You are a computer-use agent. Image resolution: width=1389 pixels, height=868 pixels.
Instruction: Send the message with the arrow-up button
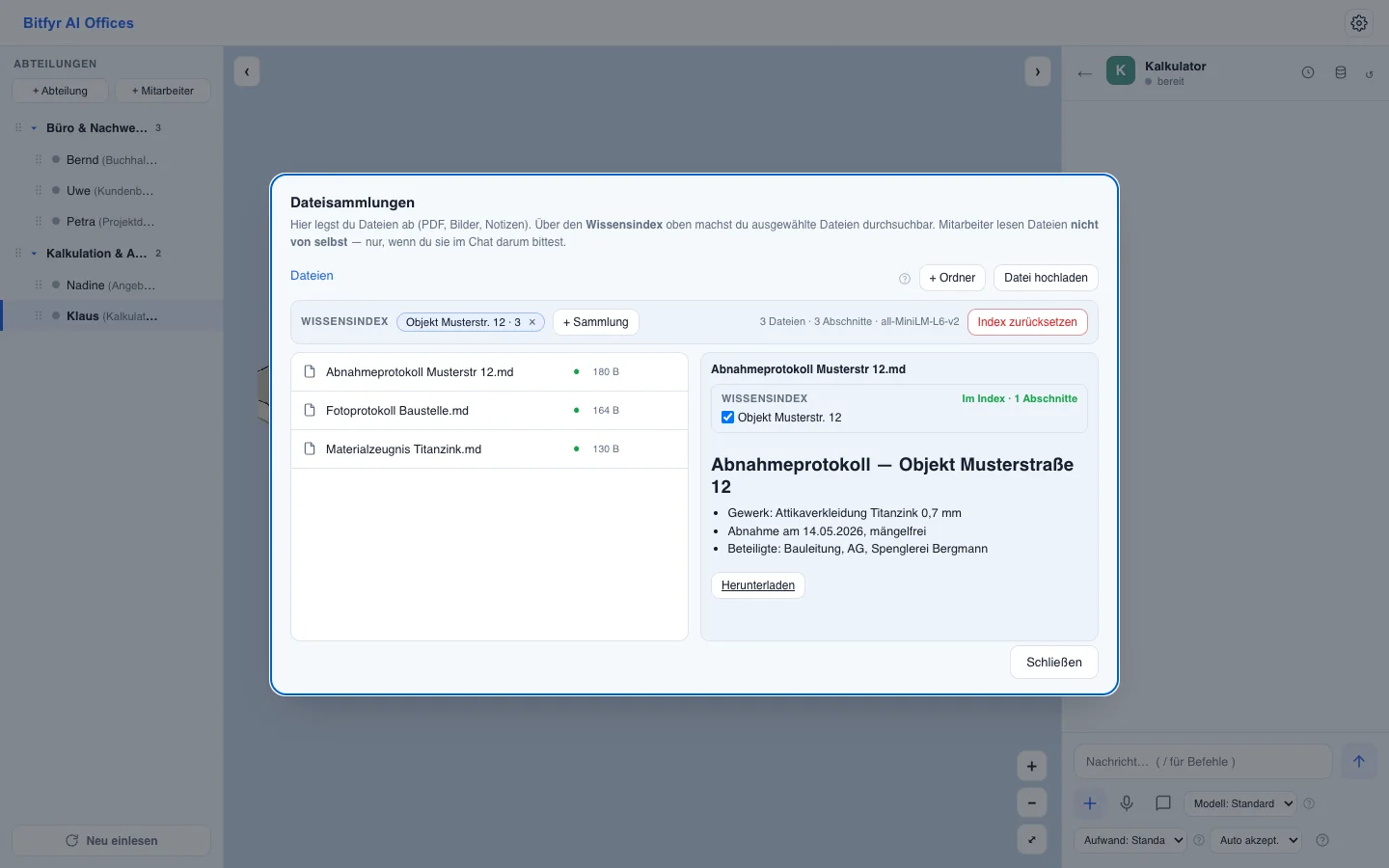click(1359, 761)
